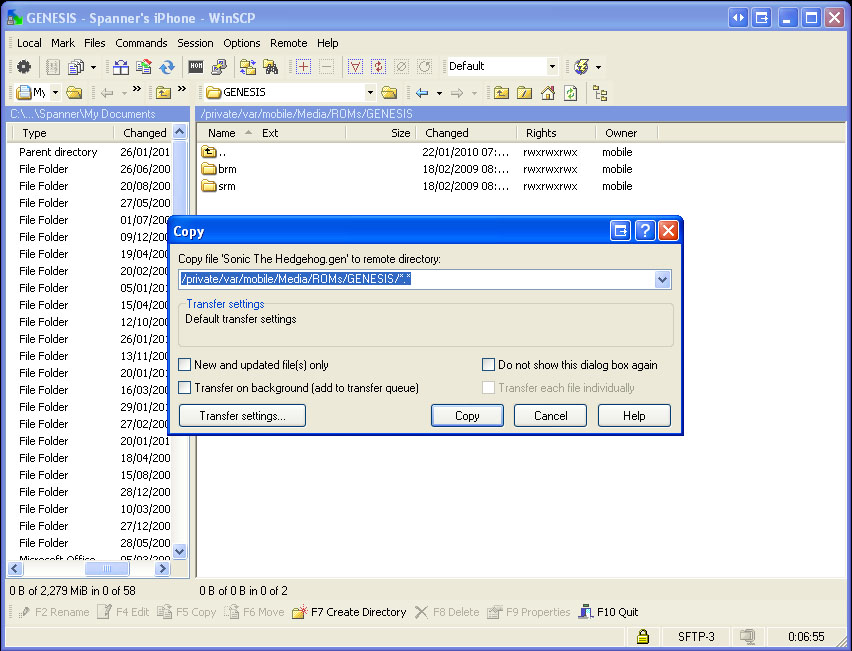Open remote directory folder icon next to GENESIS
Screen dimensions: 852x651
(389, 93)
